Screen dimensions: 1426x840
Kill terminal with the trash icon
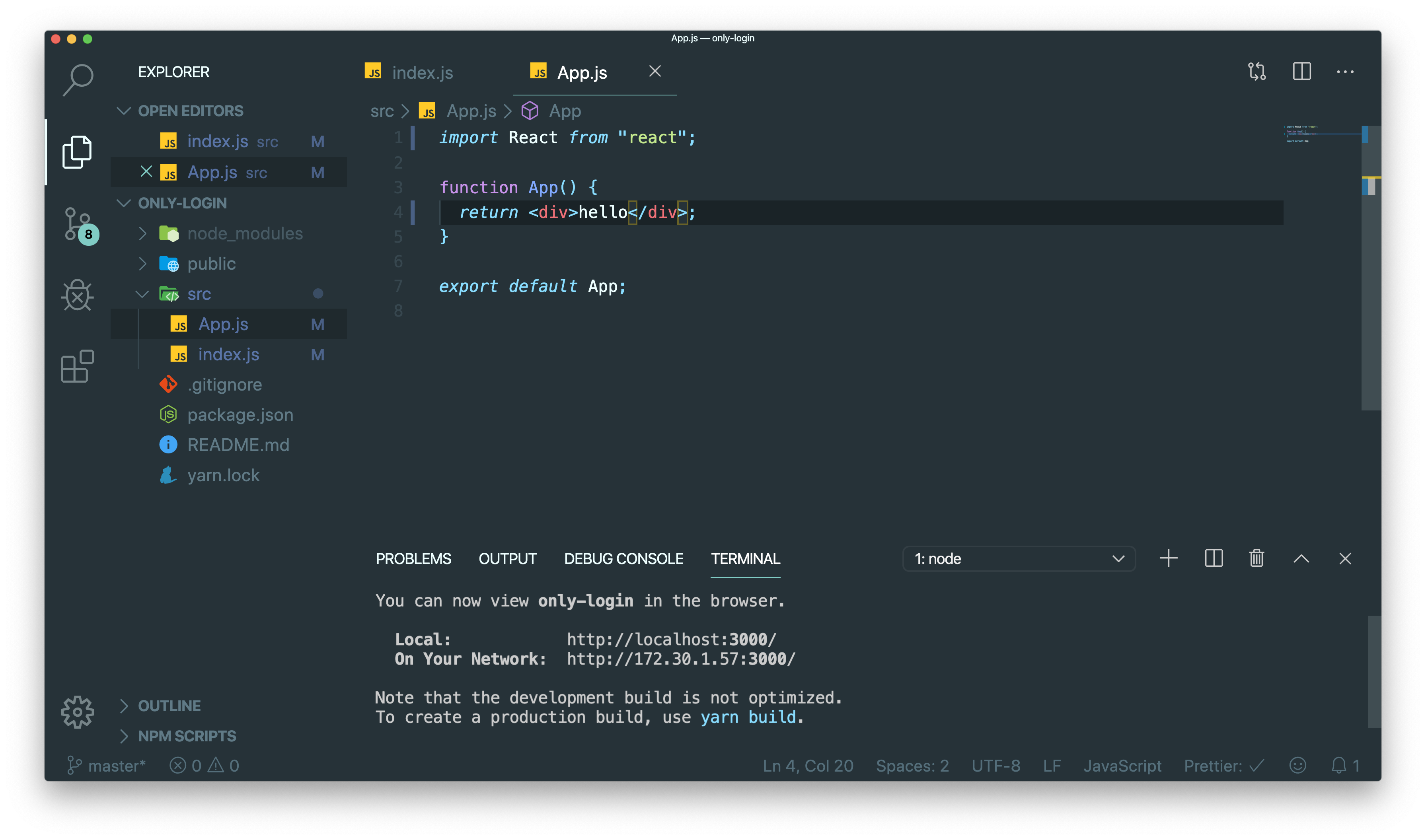pyautogui.click(x=1256, y=559)
